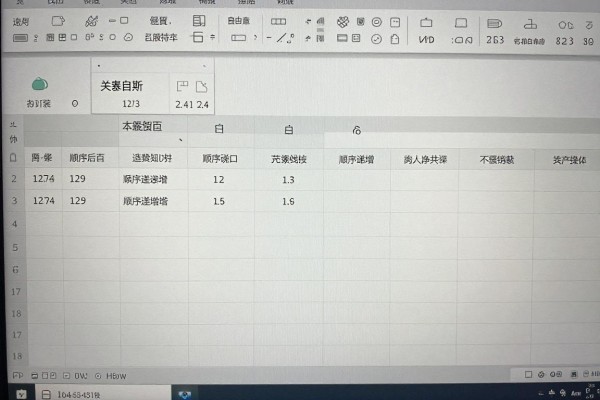This screenshot has width=600, height=400.
Task: Click the 关 title in the top panel
Action: pyautogui.click(x=121, y=86)
